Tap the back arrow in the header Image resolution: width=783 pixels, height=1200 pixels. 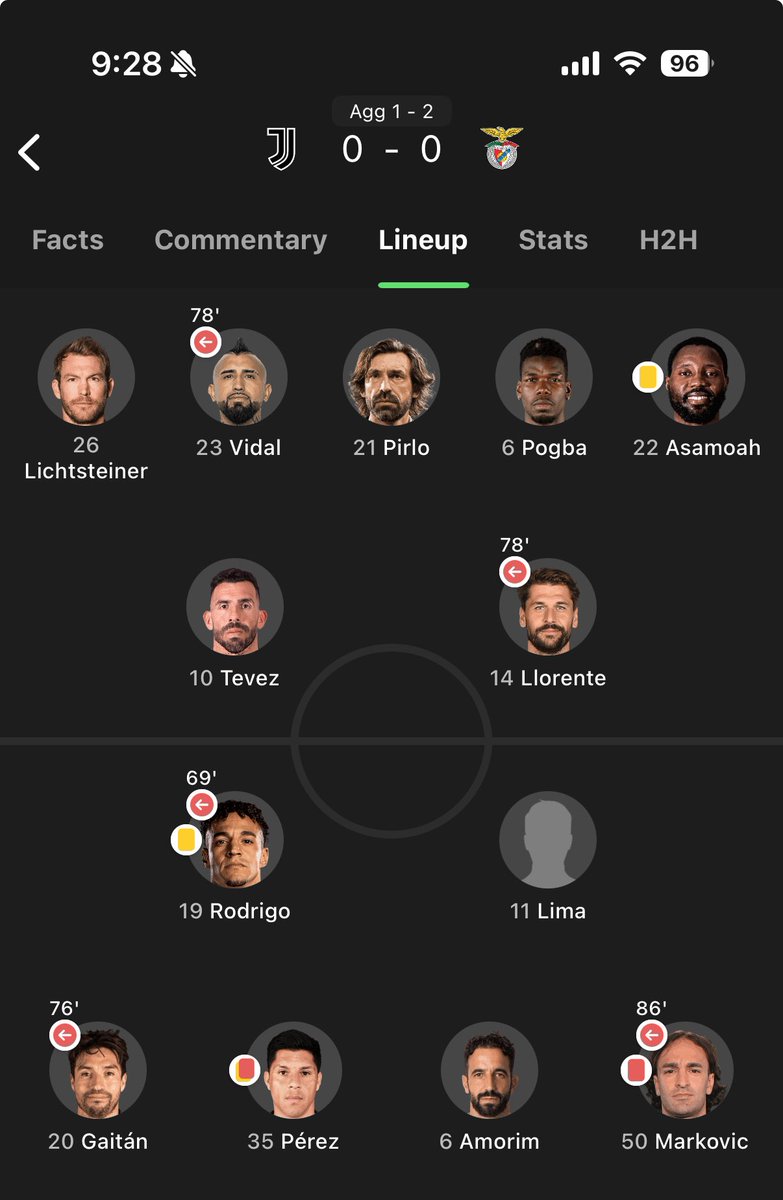[30, 152]
